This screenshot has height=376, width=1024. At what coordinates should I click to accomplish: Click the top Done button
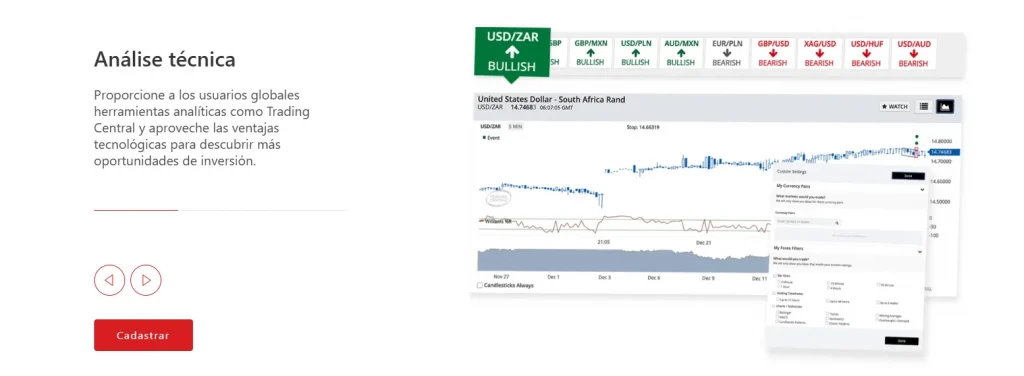pyautogui.click(x=908, y=176)
